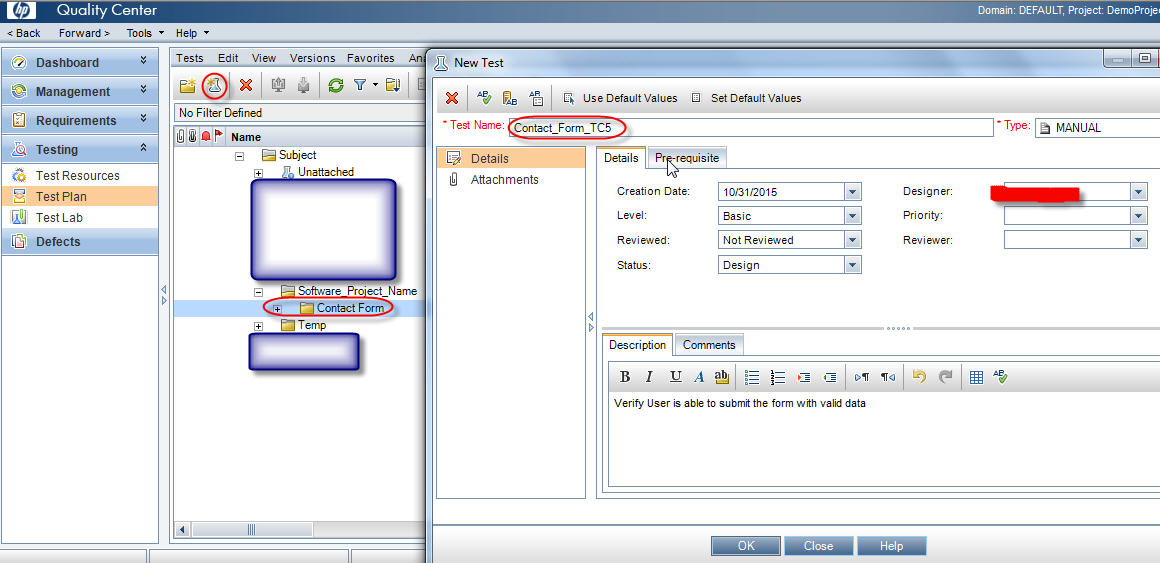Switch to the Pre-requisite tab

pos(687,158)
